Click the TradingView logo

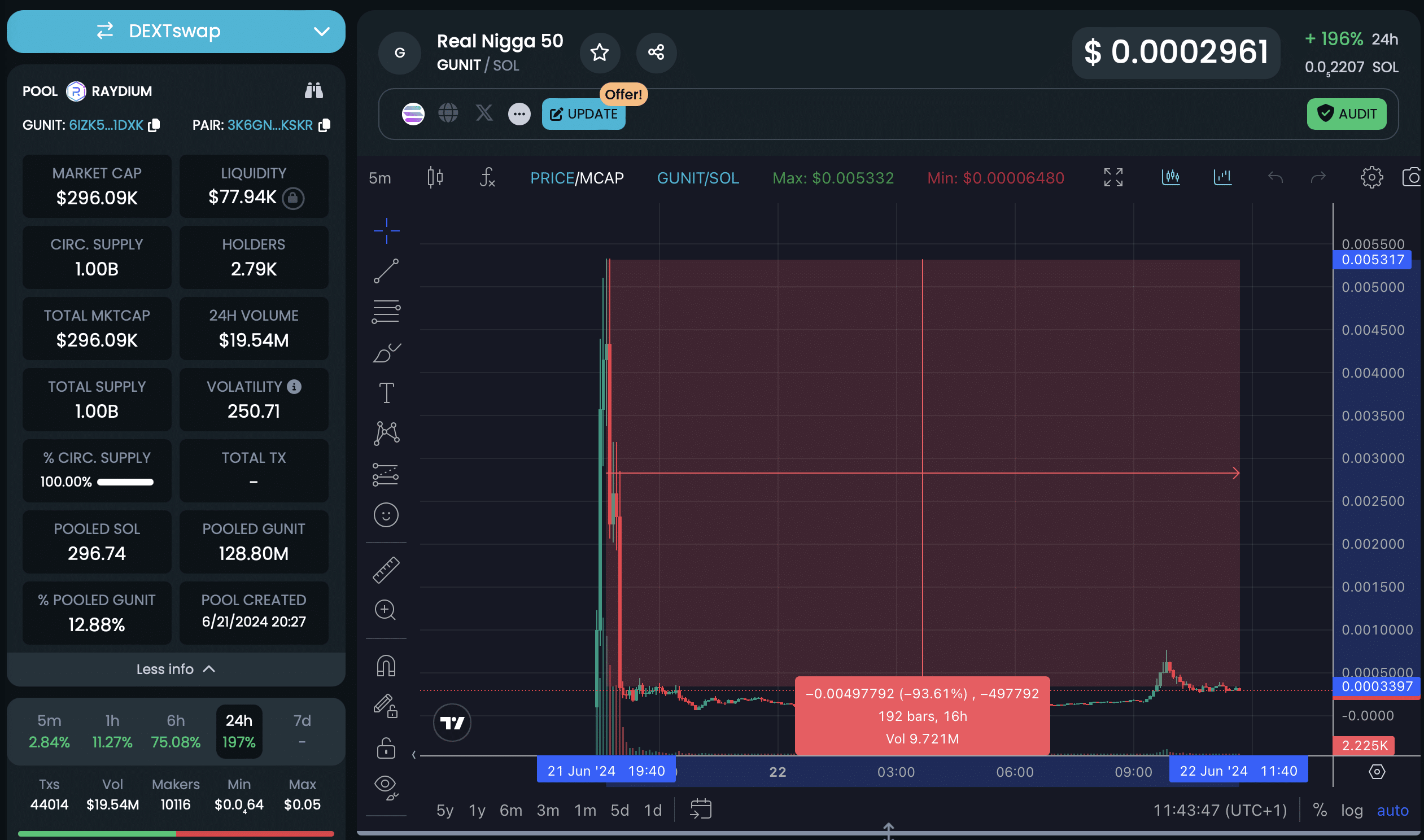pyautogui.click(x=452, y=723)
